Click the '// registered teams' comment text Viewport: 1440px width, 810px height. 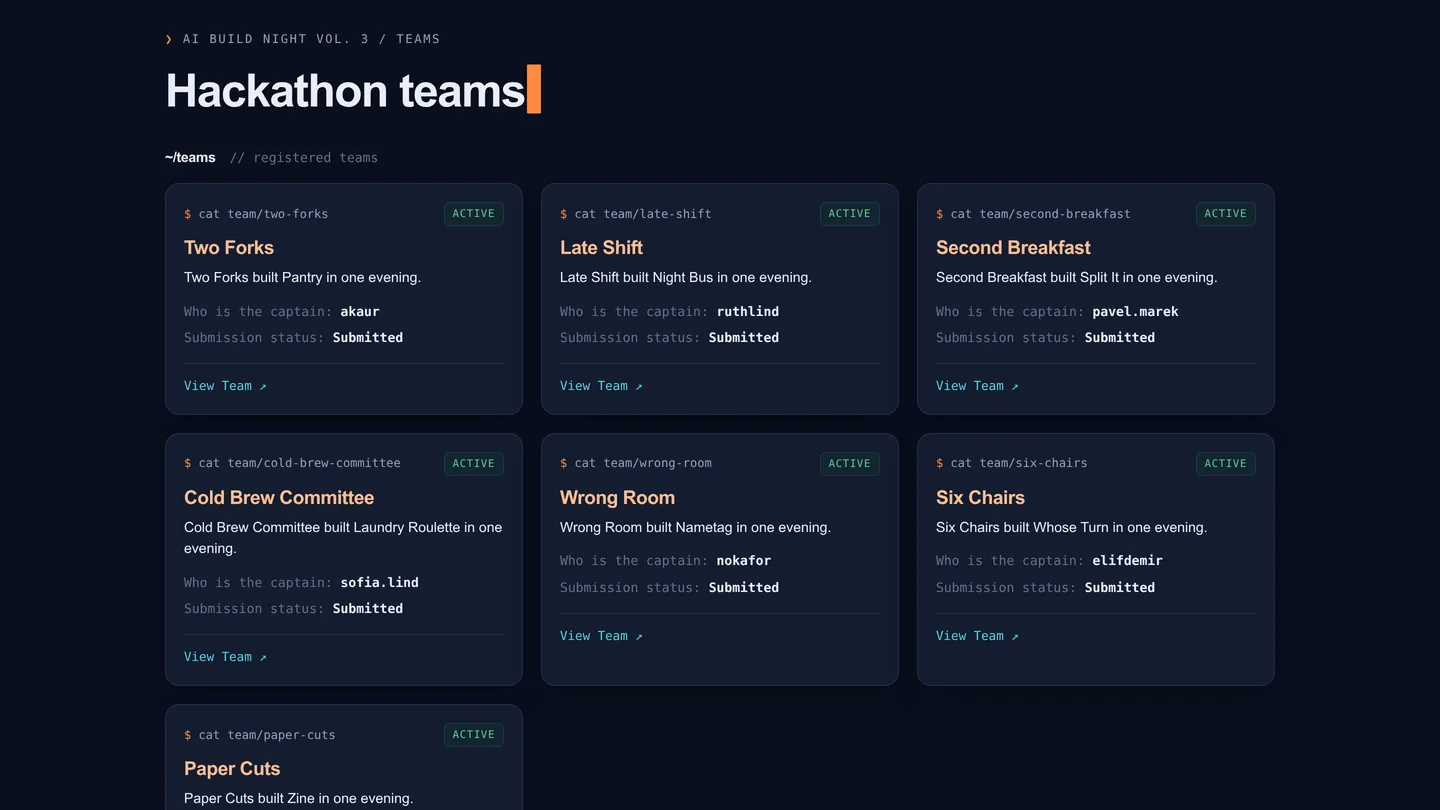304,158
